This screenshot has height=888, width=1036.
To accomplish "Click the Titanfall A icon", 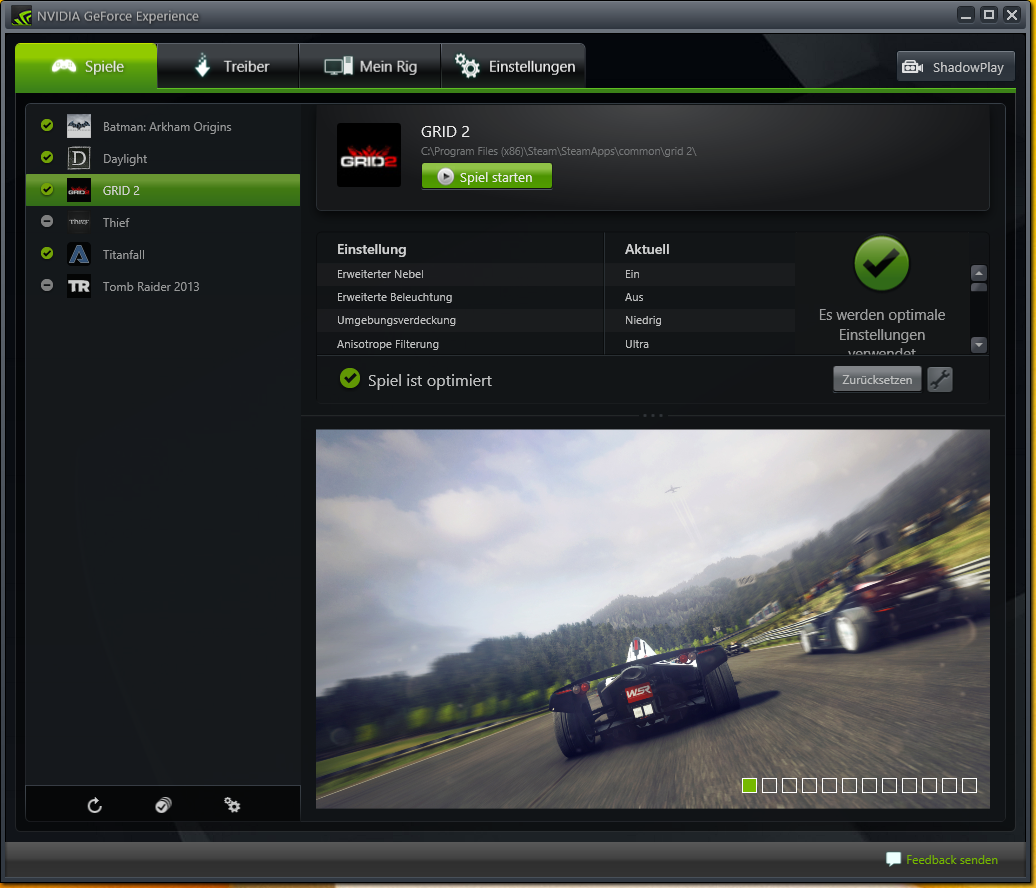I will click(79, 254).
